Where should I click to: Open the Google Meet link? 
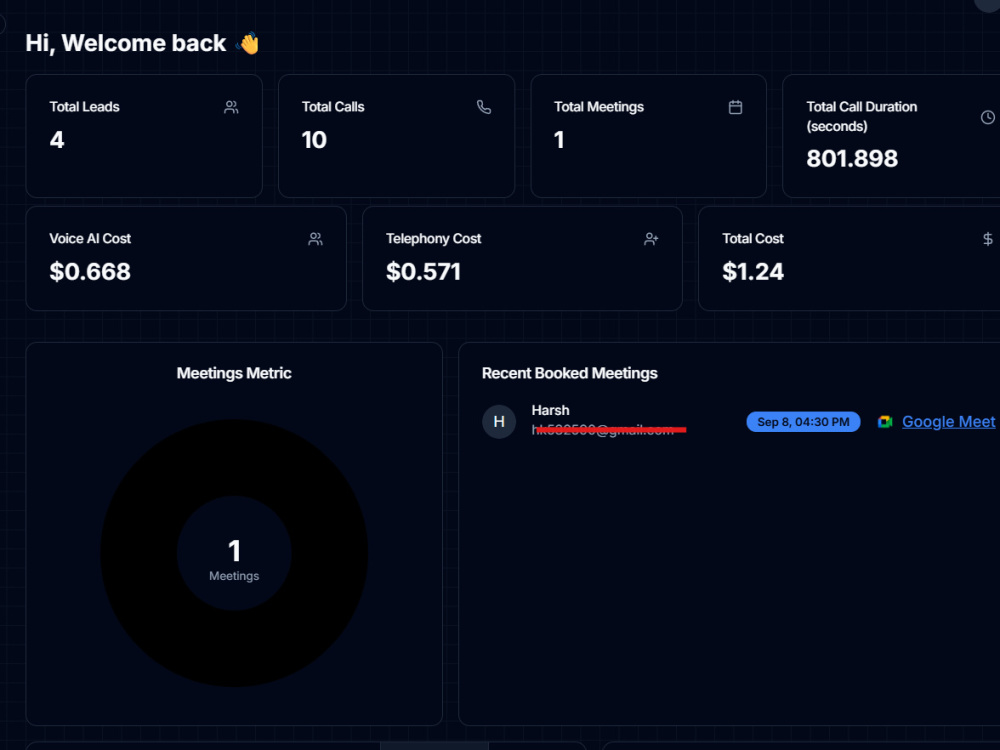948,422
